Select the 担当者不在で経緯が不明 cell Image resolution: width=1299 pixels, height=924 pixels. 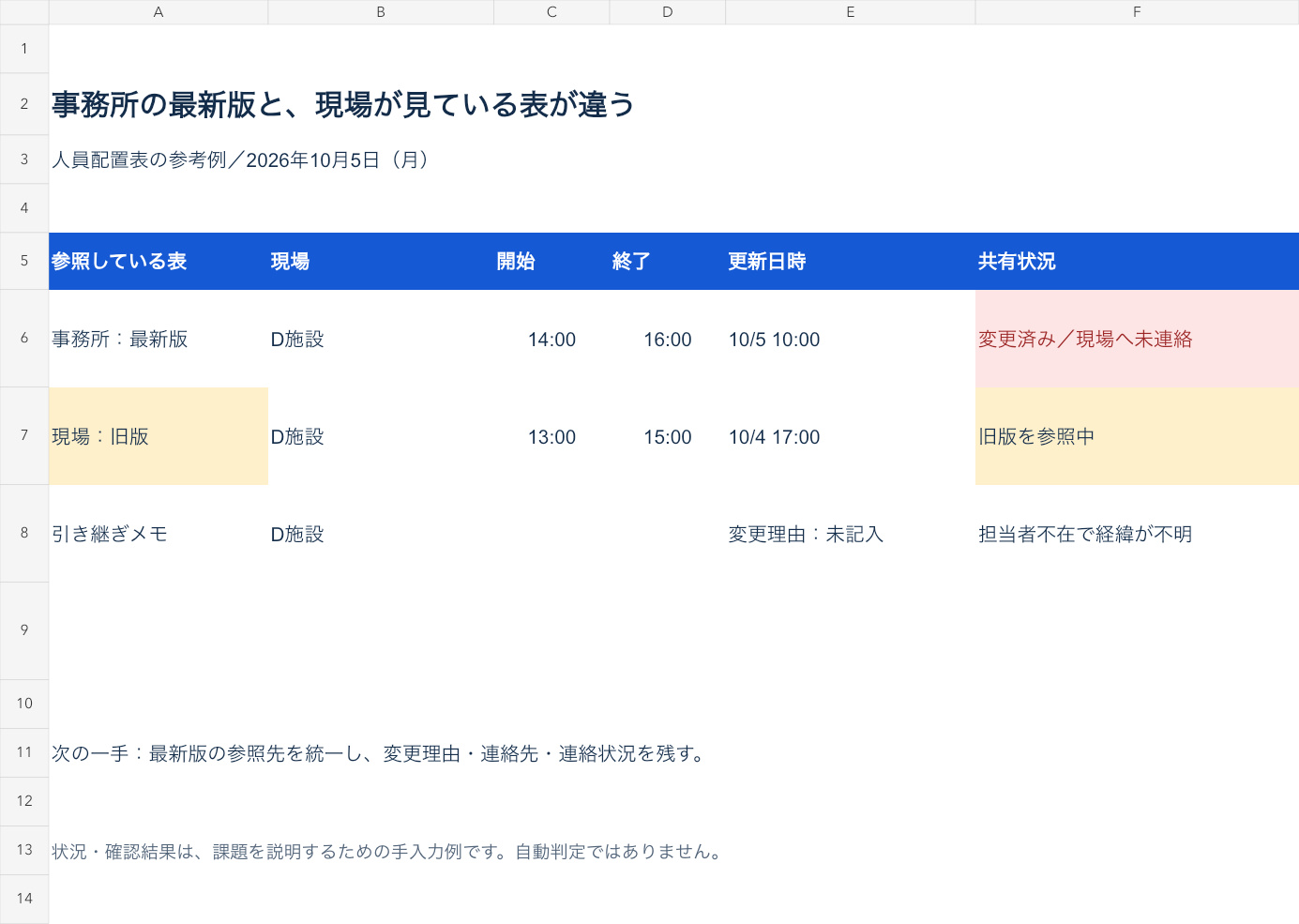[x=1137, y=534]
